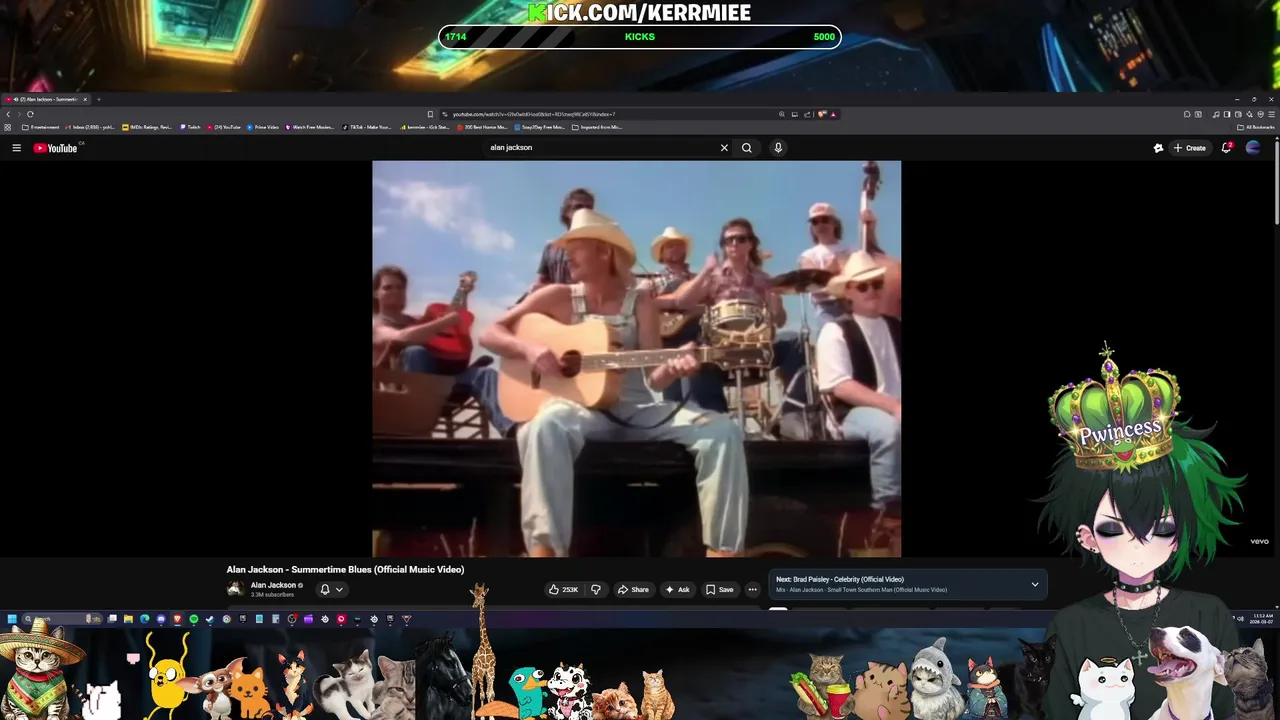Open a new browser tab
This screenshot has width=1280, height=720.
(99, 99)
